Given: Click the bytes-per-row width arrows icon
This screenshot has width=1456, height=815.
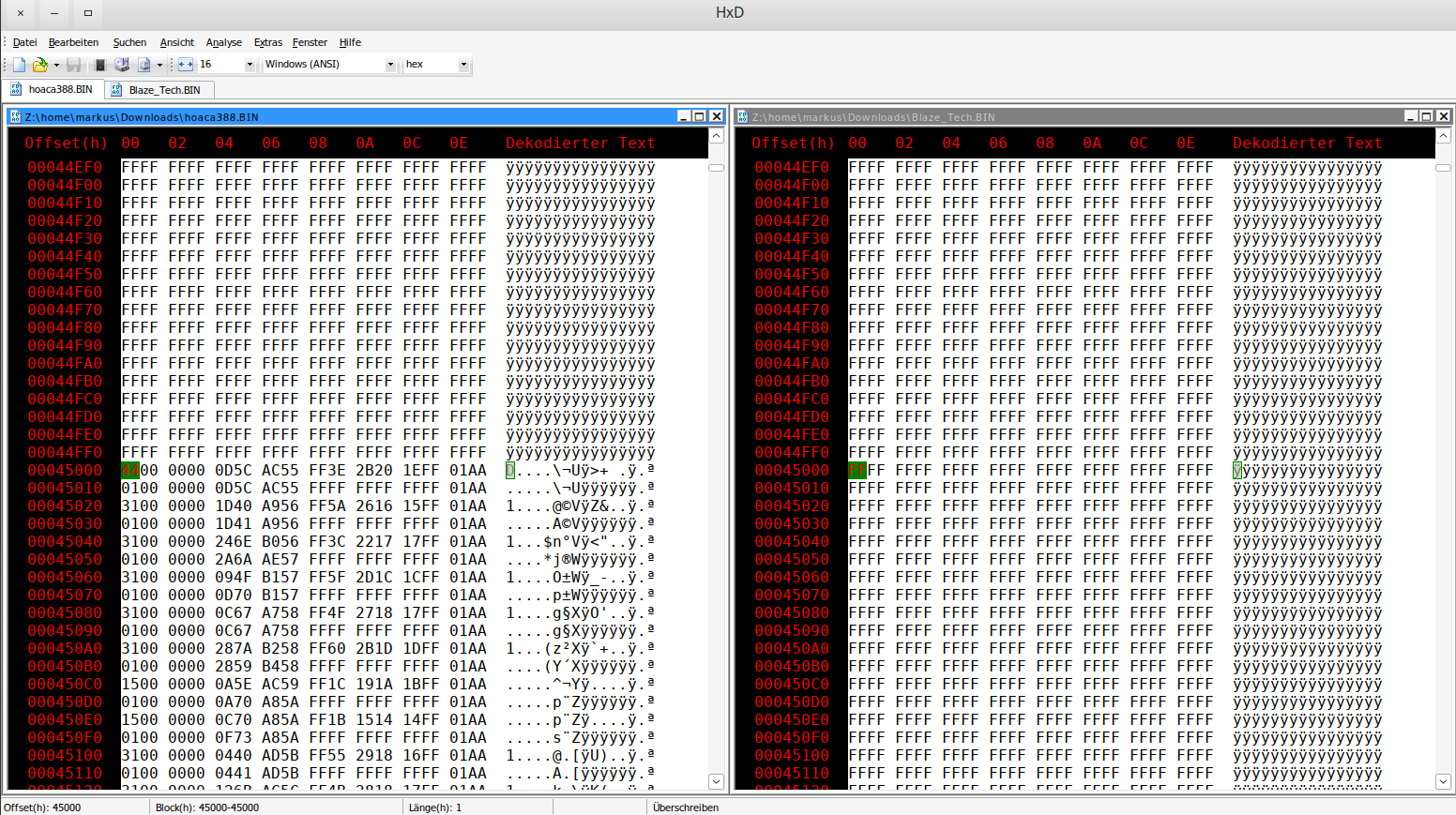Looking at the screenshot, I should 185,65.
